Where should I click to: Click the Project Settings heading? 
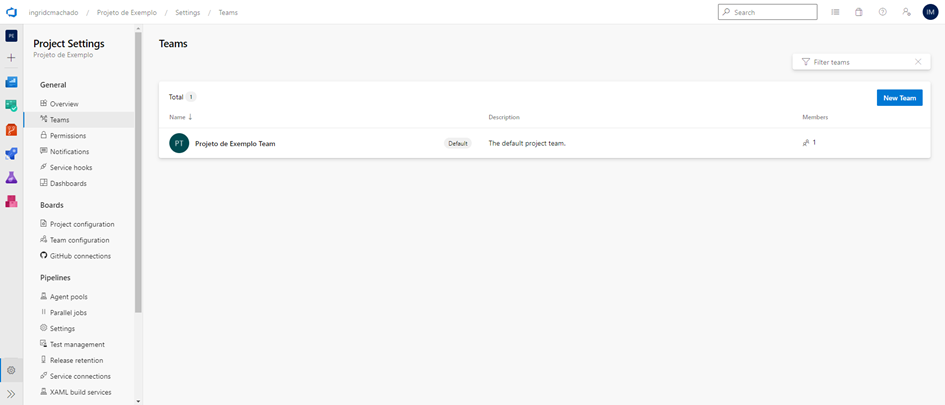pos(69,43)
